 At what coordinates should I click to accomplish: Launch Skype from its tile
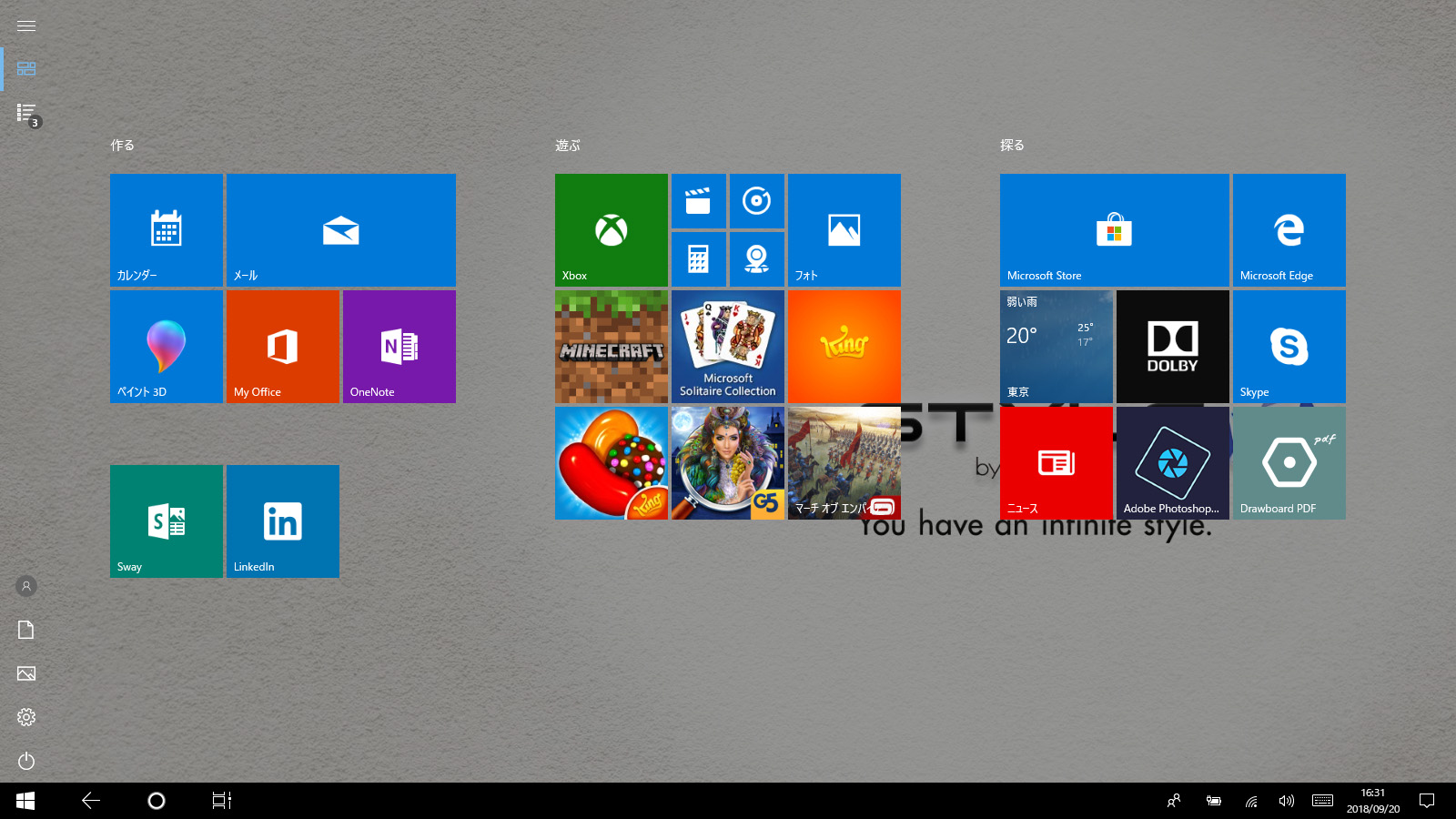point(1289,346)
